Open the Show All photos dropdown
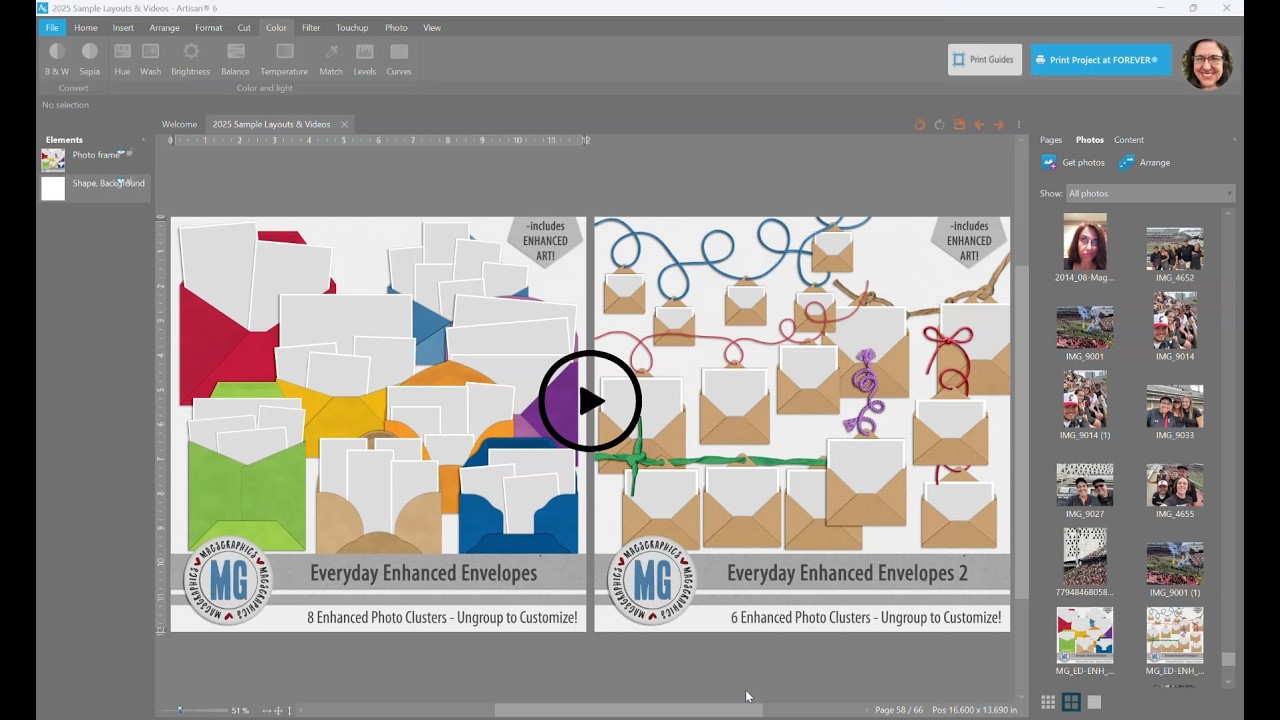The width and height of the screenshot is (1280, 720). click(1150, 193)
